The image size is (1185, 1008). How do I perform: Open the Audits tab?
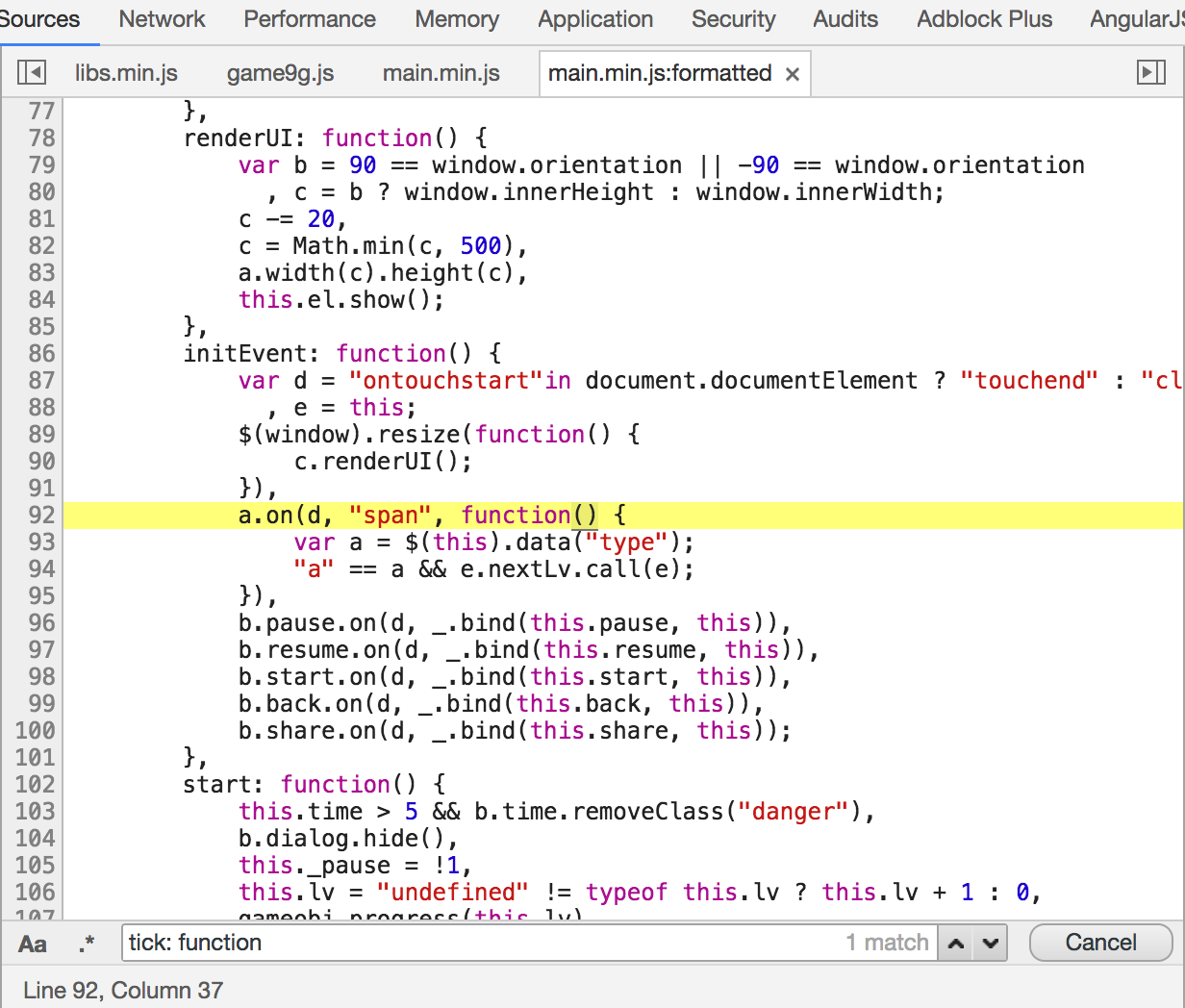pos(845,19)
